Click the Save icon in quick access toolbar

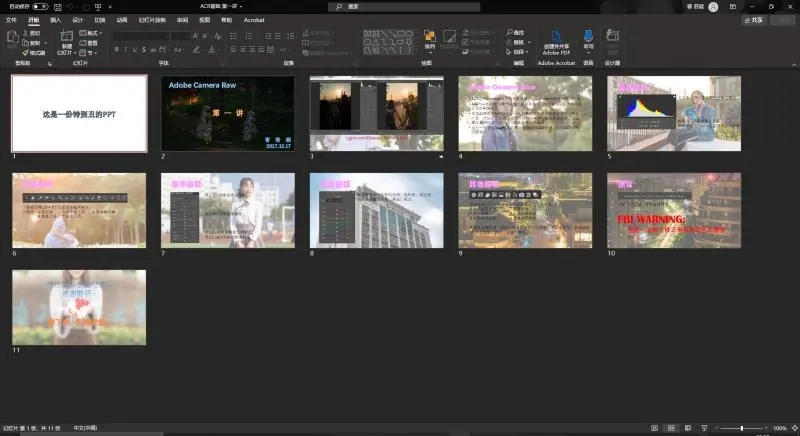pyautogui.click(x=58, y=7)
